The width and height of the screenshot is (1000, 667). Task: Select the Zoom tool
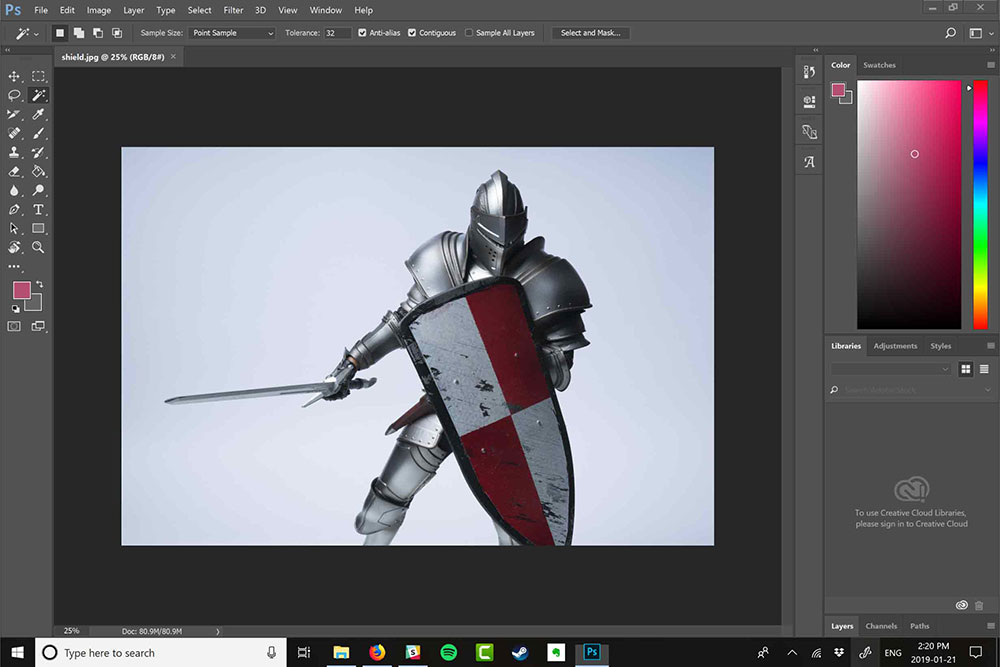pyautogui.click(x=38, y=247)
